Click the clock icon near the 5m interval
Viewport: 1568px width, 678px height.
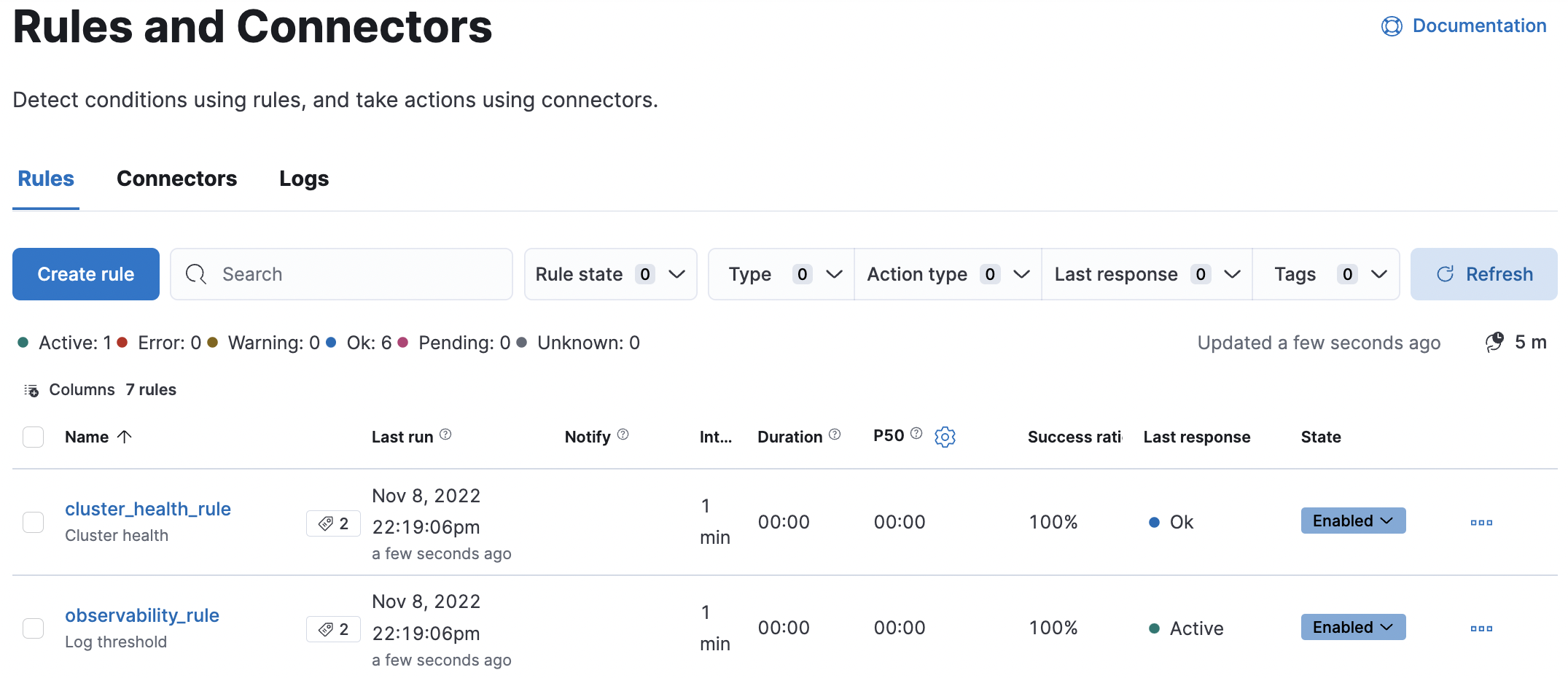tap(1494, 341)
